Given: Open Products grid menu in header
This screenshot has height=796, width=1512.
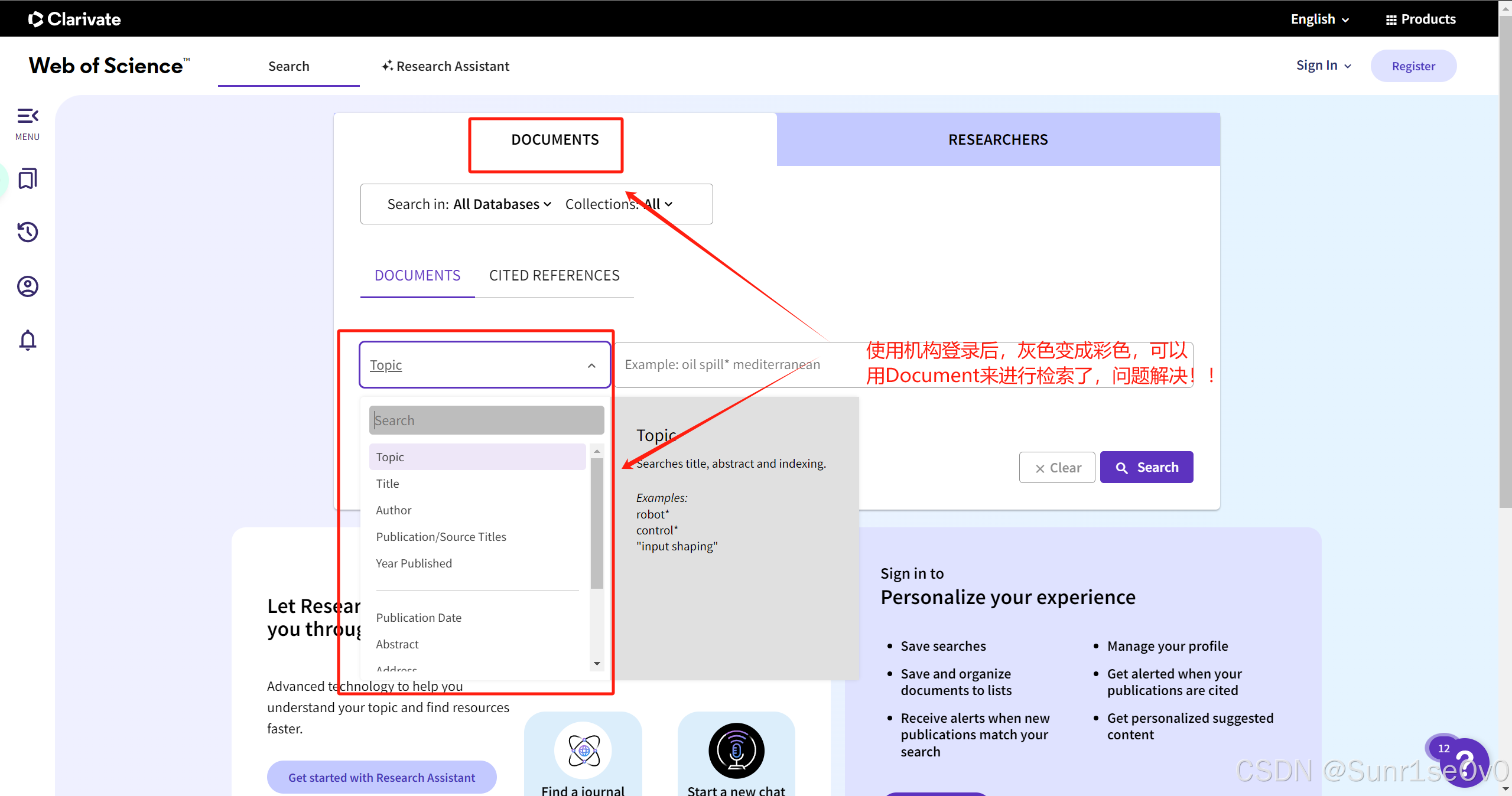Looking at the screenshot, I should point(1420,19).
